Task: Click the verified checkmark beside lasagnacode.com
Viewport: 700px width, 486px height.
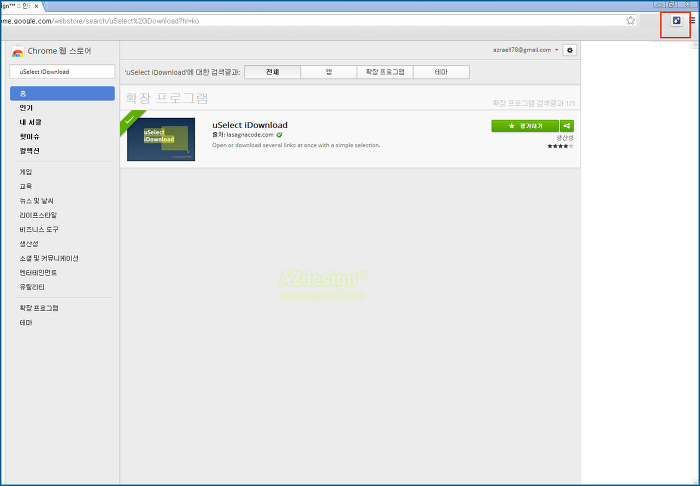Action: (279, 134)
